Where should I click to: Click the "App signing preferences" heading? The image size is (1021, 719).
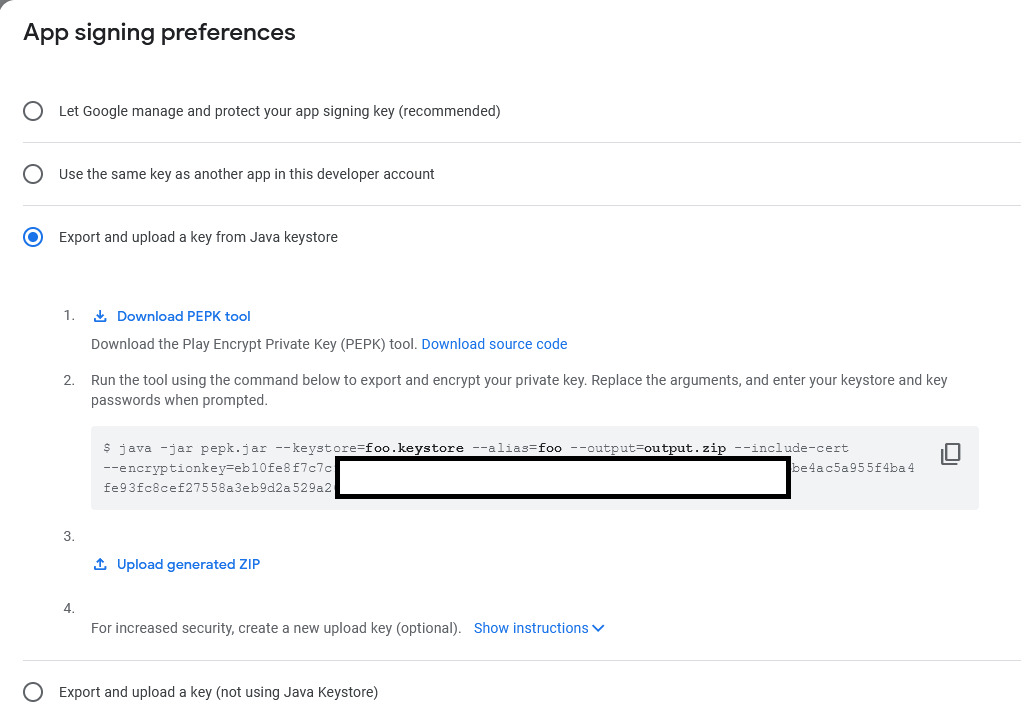[x=159, y=32]
